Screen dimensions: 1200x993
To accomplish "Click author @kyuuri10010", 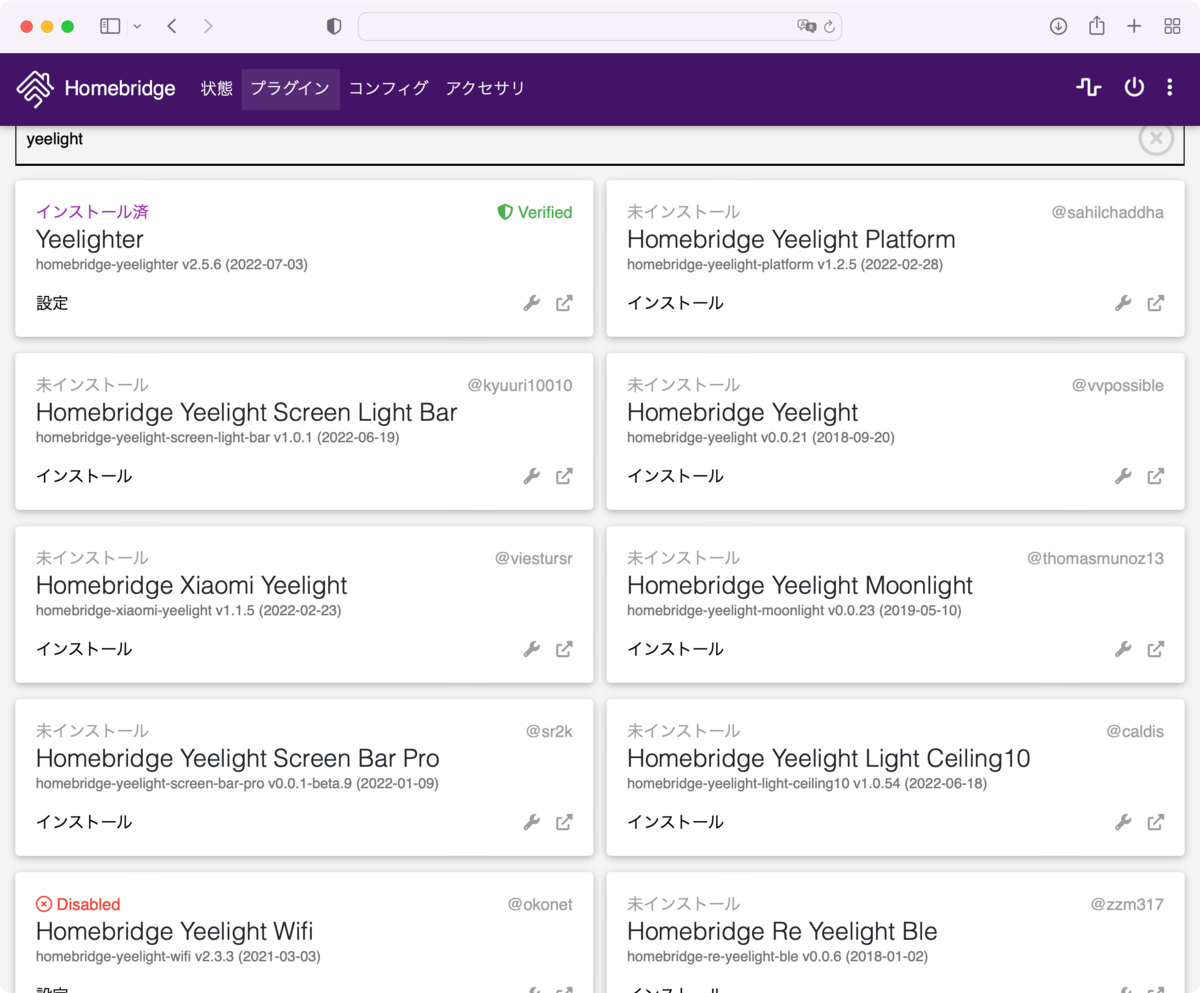I will [520, 385].
